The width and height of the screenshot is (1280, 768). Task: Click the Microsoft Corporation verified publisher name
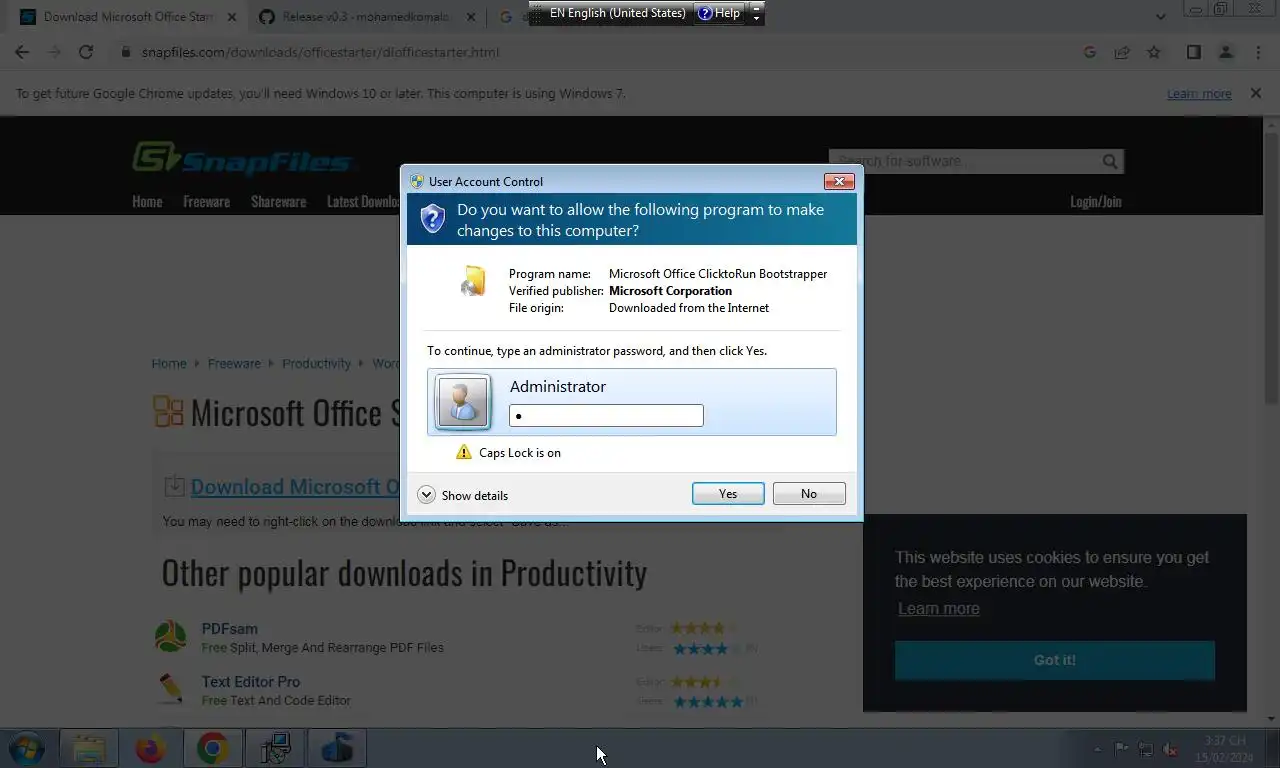click(x=670, y=291)
